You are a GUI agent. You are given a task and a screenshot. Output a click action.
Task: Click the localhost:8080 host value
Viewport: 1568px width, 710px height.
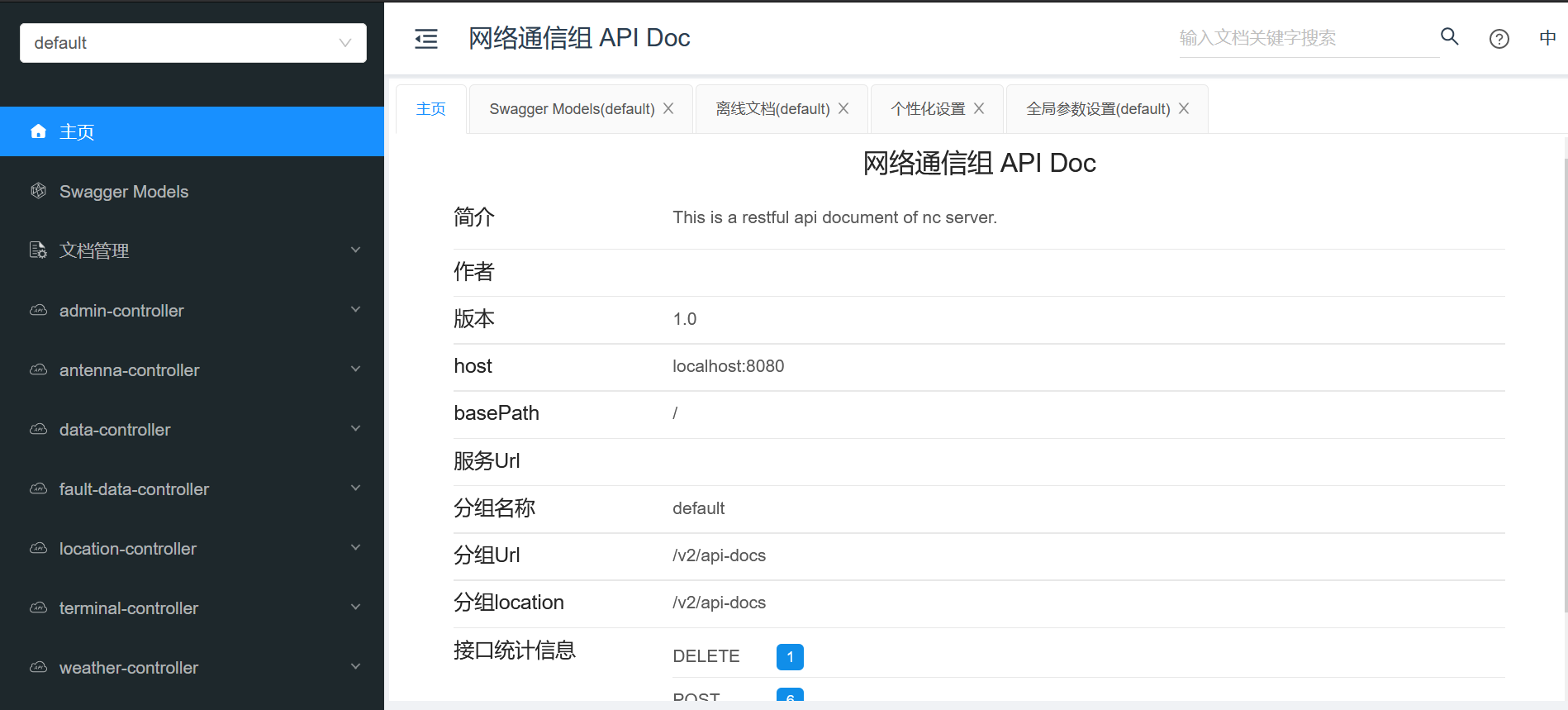coord(728,366)
